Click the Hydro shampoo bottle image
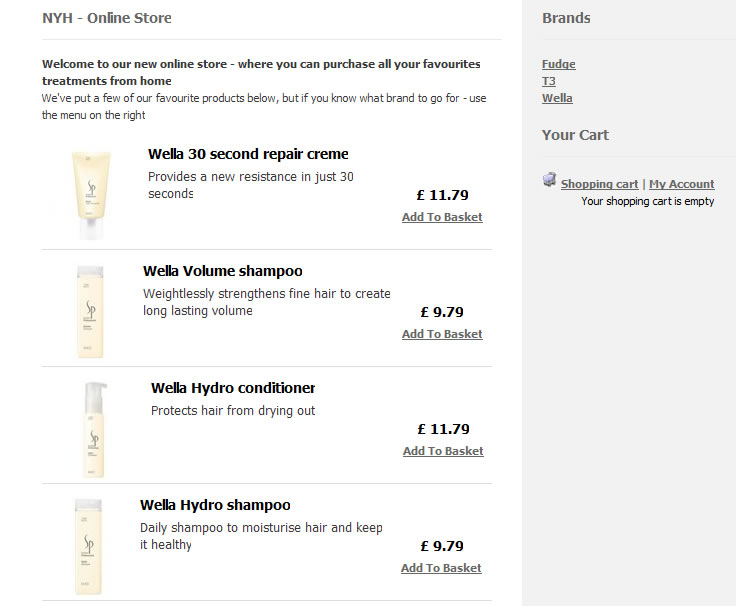The height and width of the screenshot is (606, 736). 88,545
